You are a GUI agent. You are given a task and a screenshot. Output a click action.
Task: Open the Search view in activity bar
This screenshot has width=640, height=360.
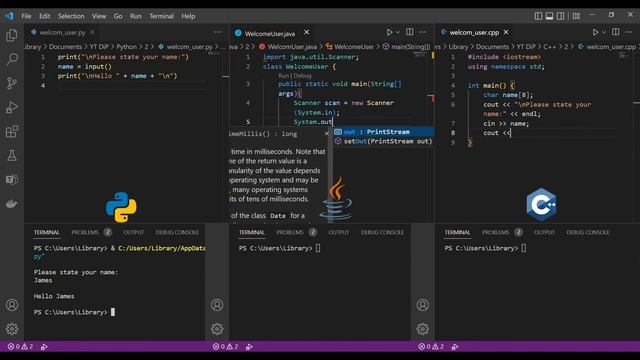tap(12, 59)
